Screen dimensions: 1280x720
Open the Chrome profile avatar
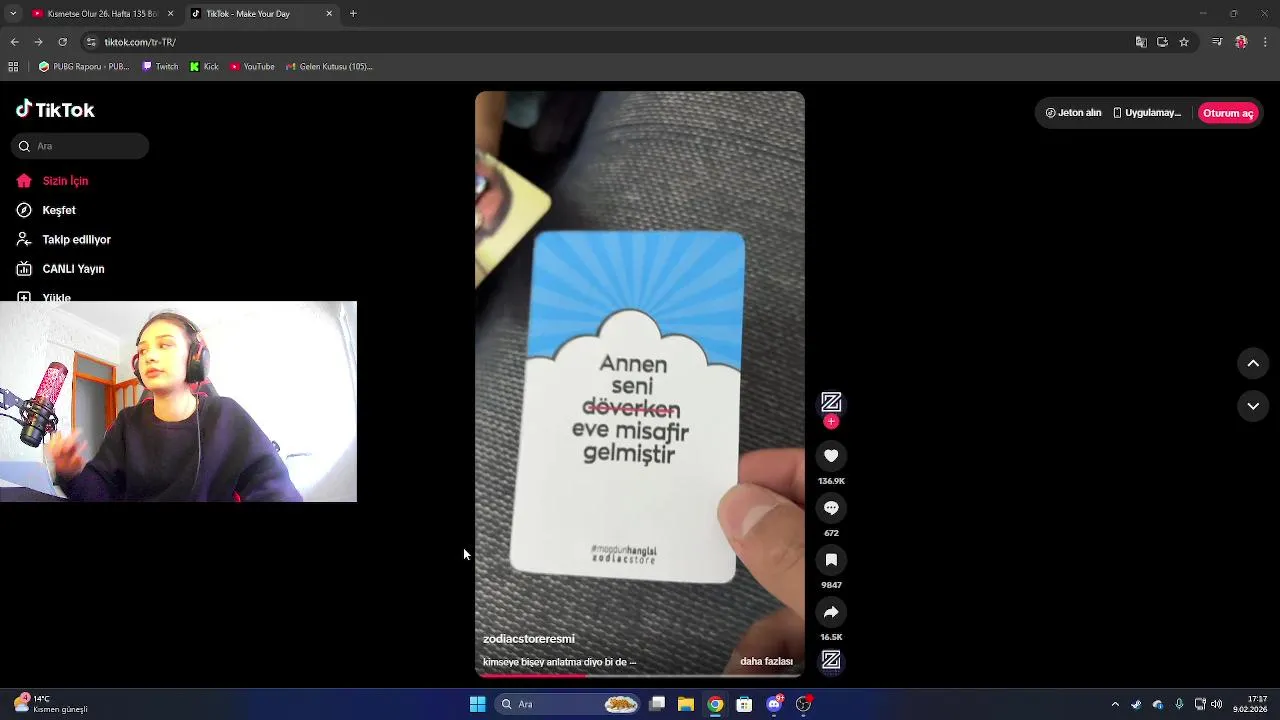pyautogui.click(x=1241, y=42)
